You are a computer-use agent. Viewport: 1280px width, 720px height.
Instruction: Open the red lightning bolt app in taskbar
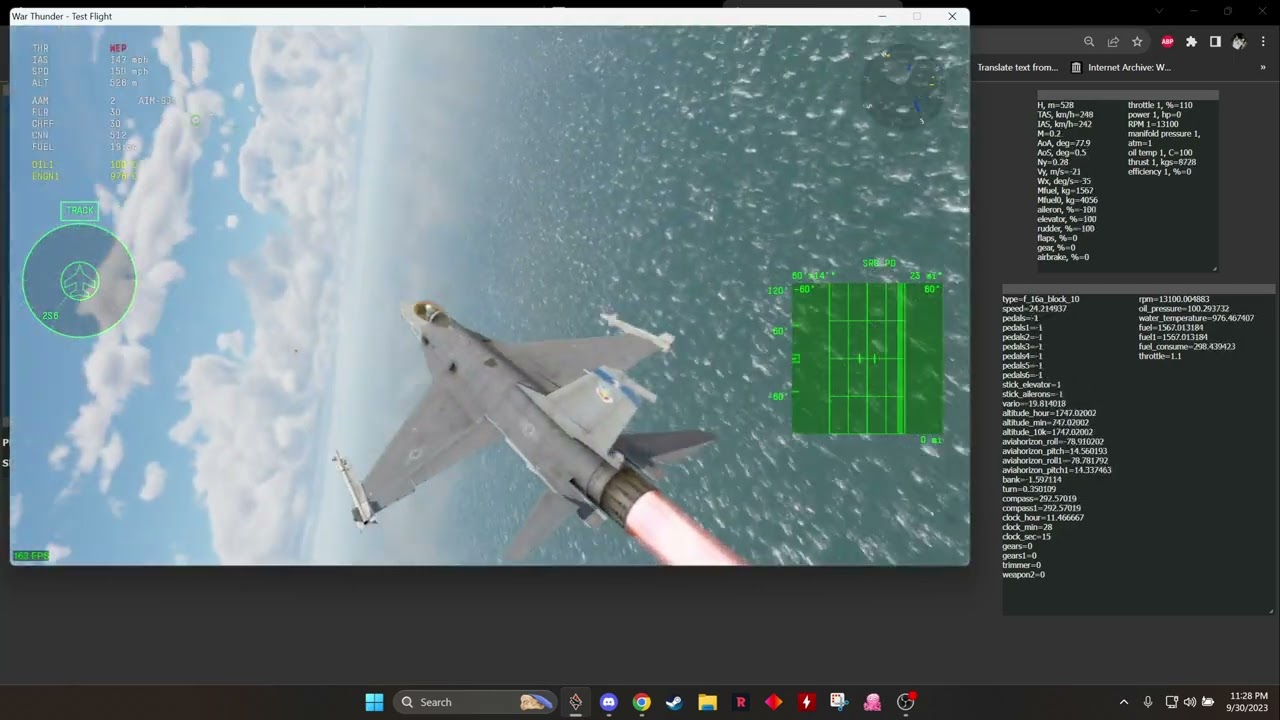[806, 702]
